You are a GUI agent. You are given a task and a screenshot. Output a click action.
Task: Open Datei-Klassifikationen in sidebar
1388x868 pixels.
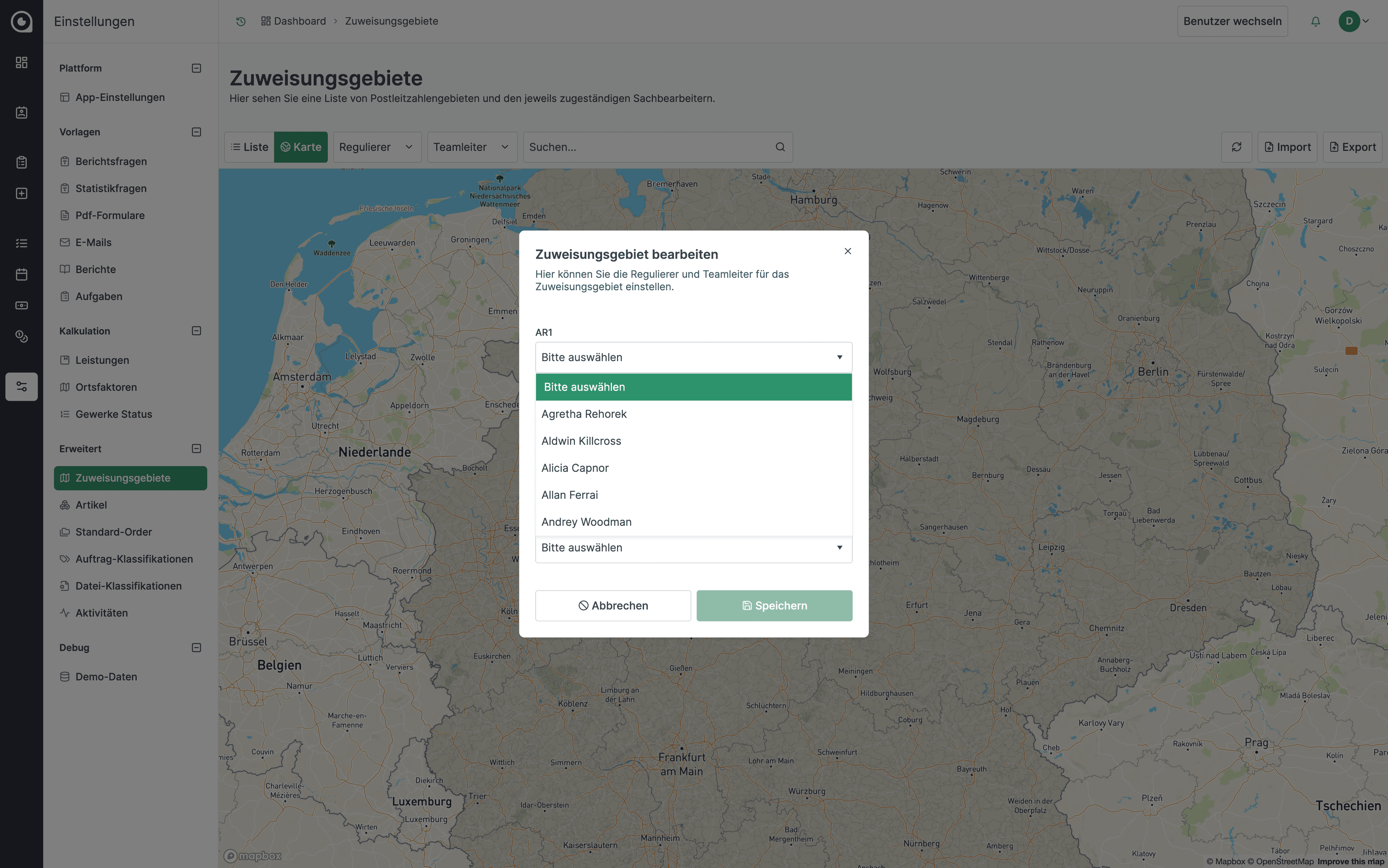pyautogui.click(x=130, y=586)
